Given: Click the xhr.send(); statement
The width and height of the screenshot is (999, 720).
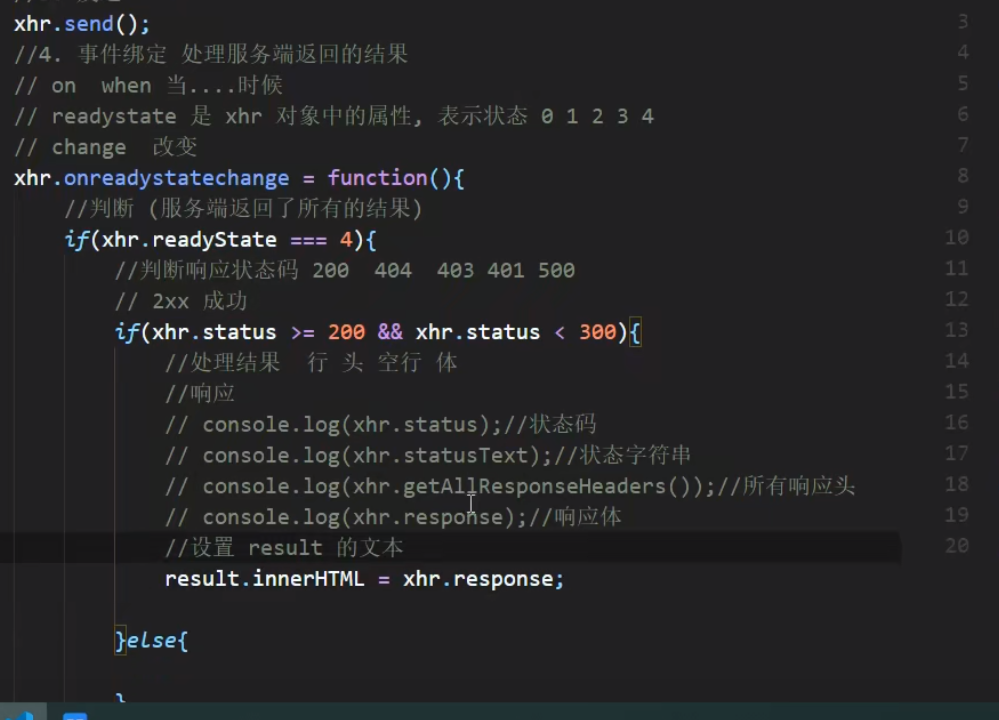Looking at the screenshot, I should pyautogui.click(x=82, y=24).
